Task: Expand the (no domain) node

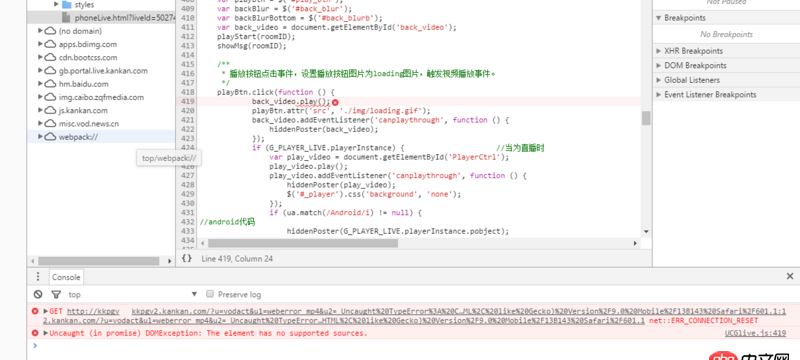Action: tap(40, 31)
